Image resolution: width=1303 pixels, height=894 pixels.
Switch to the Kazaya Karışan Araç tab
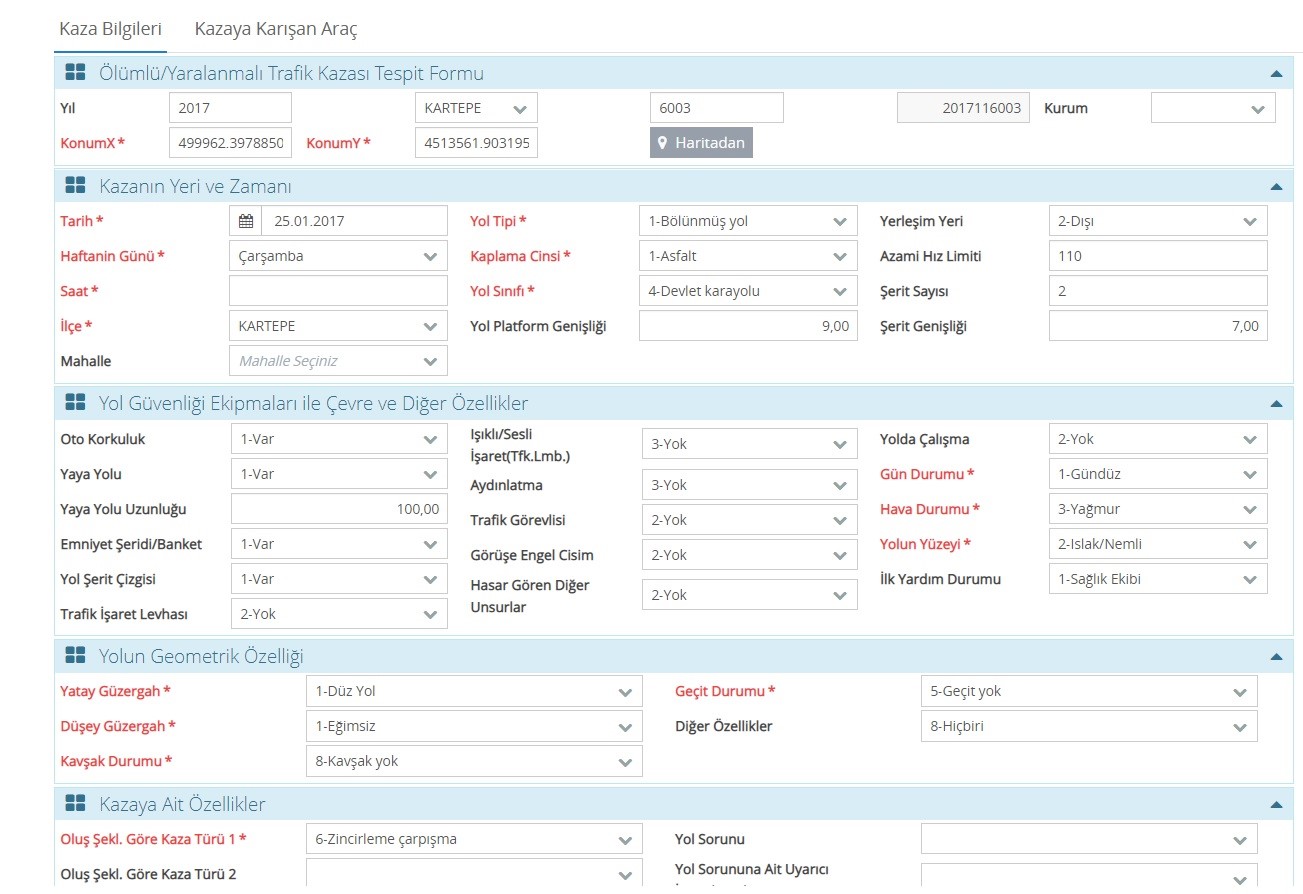pos(275,29)
